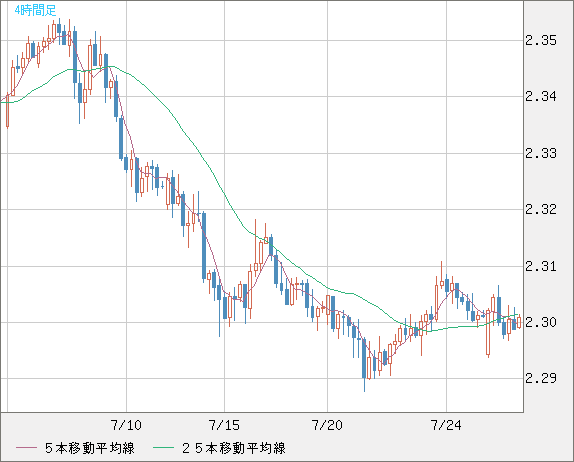The image size is (574, 462).
Task: Click the purple 5-bar moving average legend line
Action: pyautogui.click(x=26, y=448)
